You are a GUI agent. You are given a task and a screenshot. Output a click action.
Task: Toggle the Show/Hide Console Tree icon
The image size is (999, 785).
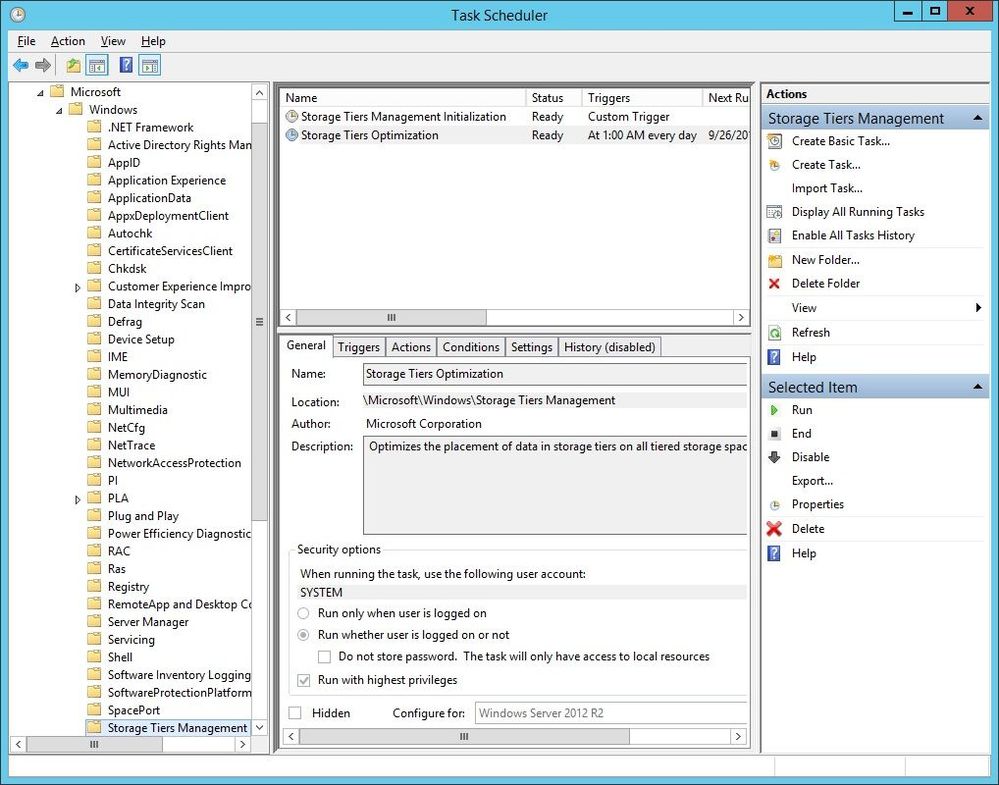pyautogui.click(x=97, y=65)
